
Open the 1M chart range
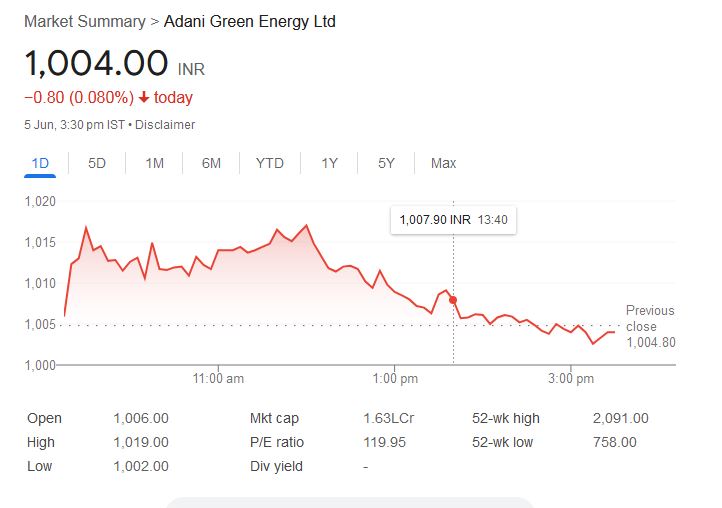[154, 163]
